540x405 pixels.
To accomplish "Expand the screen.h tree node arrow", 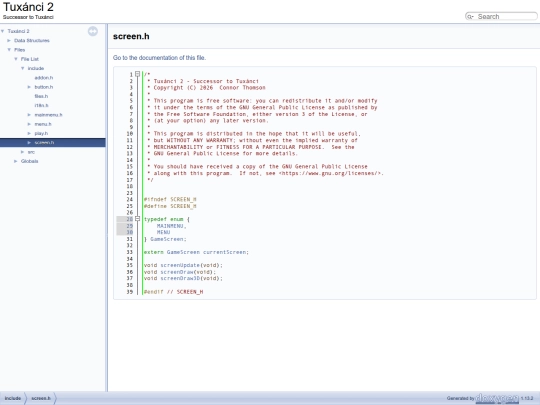I will pos(29,143).
